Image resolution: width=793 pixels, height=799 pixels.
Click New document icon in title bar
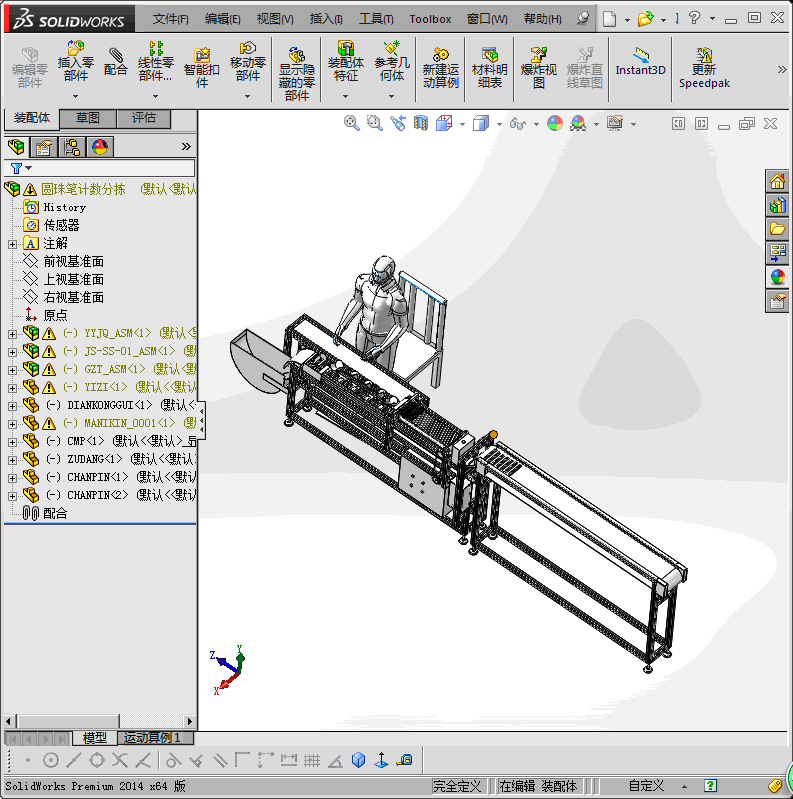610,19
